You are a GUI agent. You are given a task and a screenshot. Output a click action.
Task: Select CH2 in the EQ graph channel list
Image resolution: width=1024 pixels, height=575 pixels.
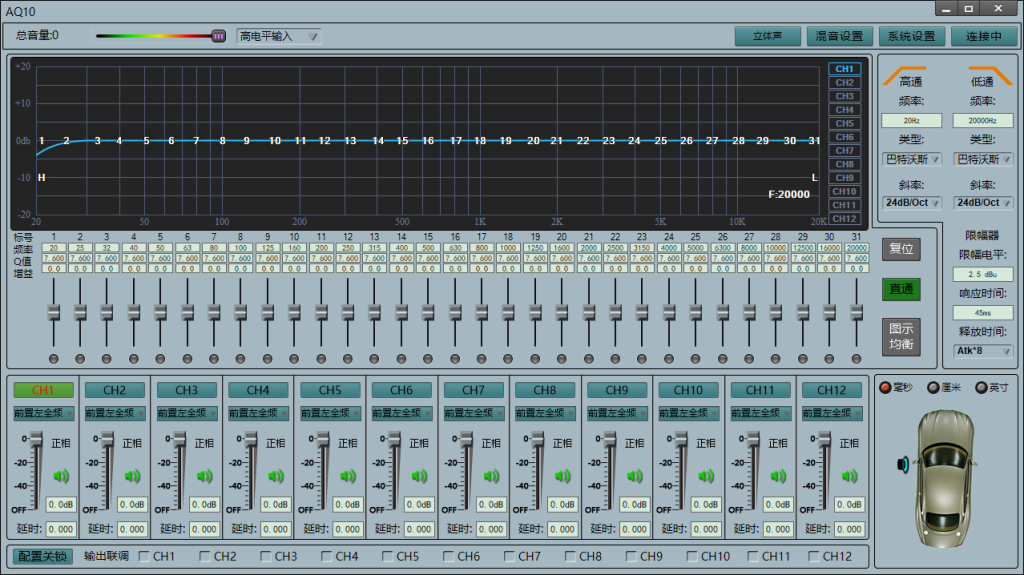coord(844,82)
